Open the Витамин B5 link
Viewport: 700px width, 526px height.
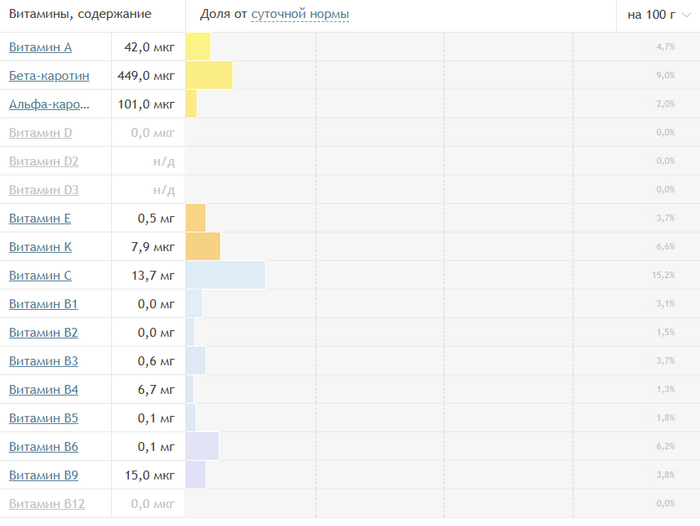(43, 418)
